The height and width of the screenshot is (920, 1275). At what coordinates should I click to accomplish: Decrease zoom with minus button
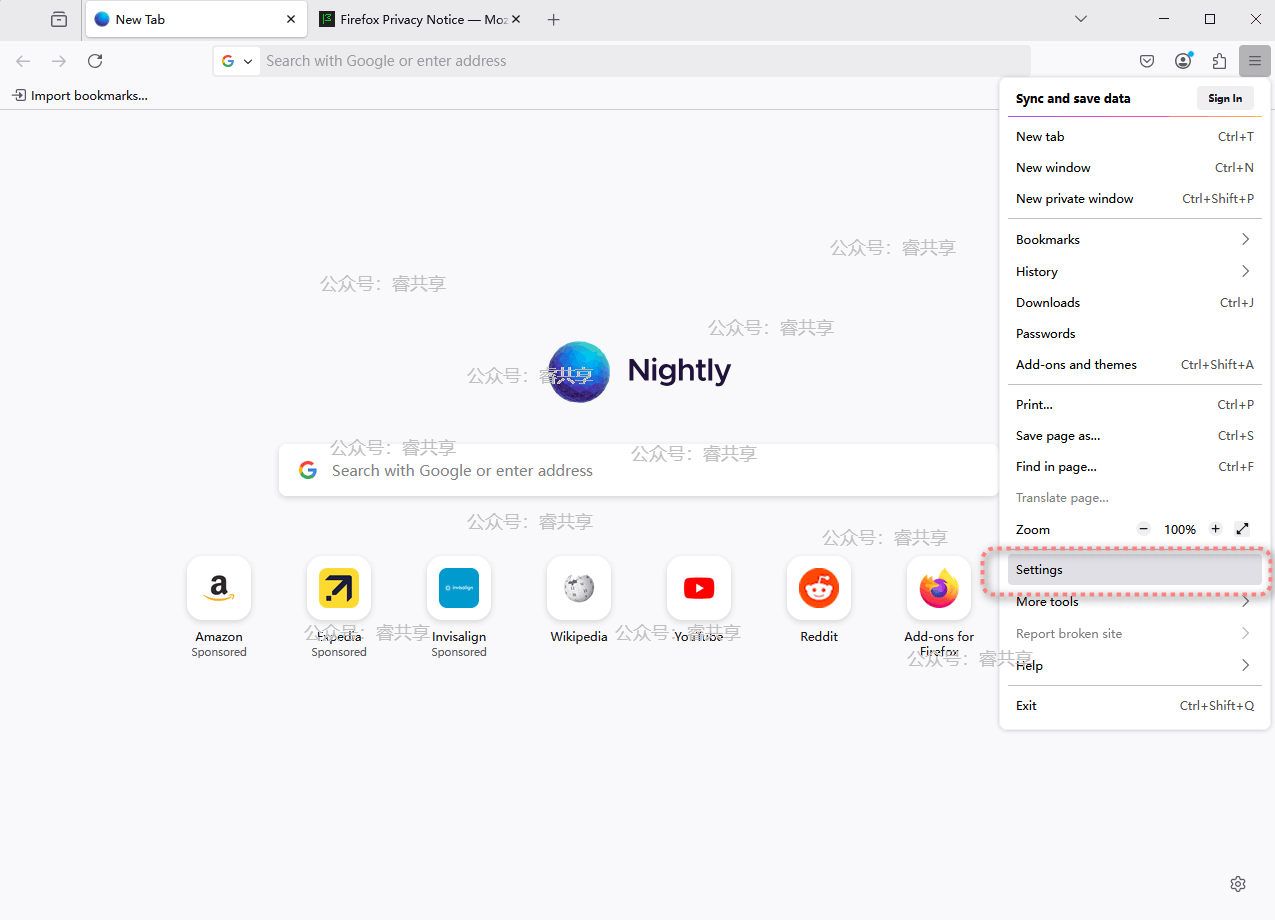coord(1144,529)
